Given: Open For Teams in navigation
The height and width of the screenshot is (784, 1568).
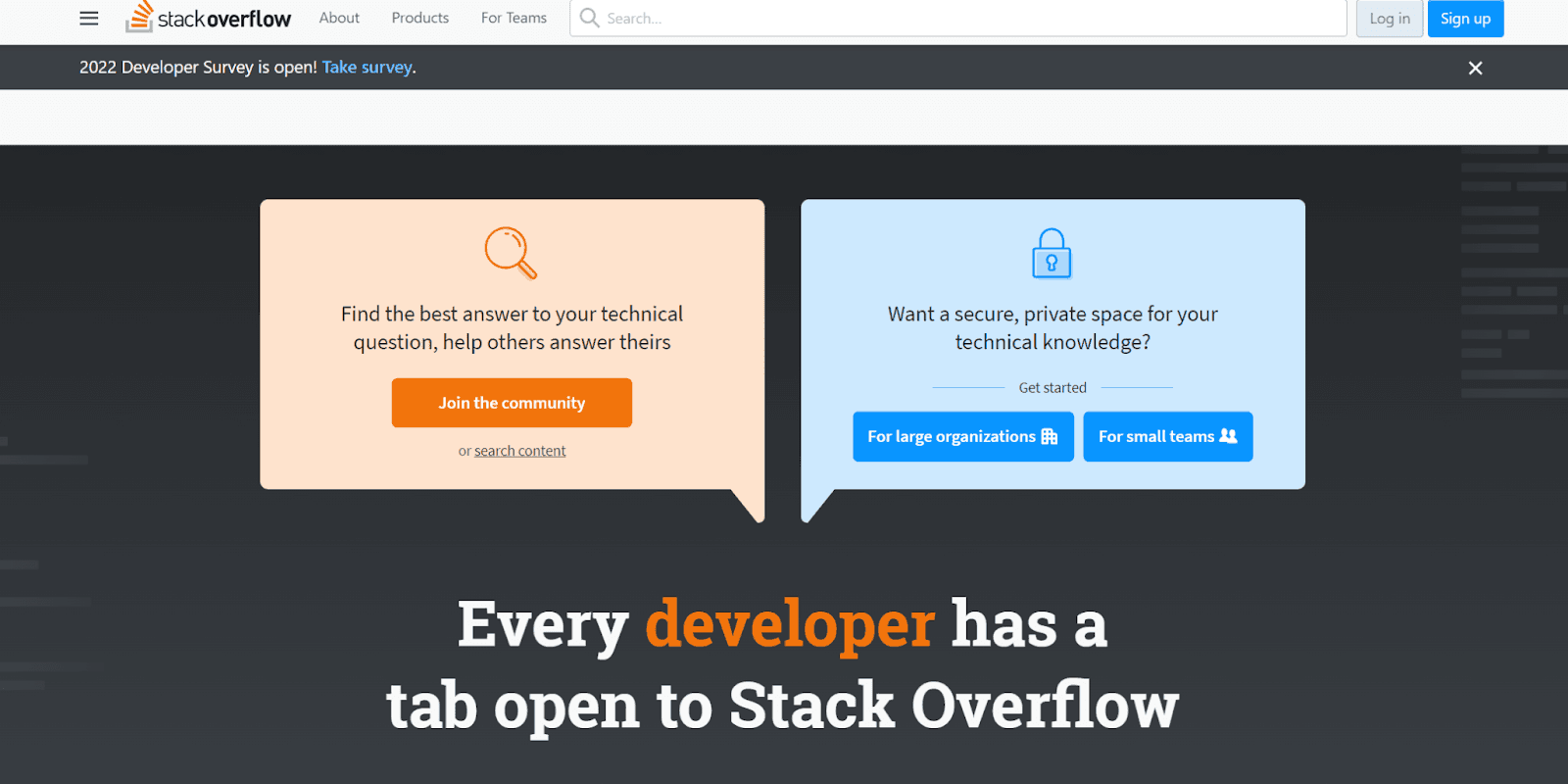Looking at the screenshot, I should click(x=514, y=18).
